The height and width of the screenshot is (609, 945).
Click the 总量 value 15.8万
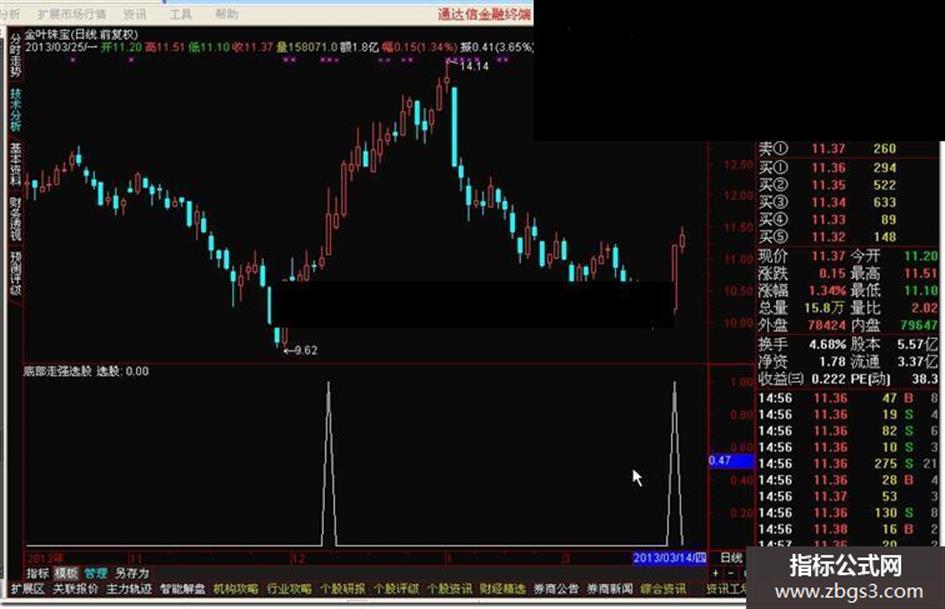(824, 308)
